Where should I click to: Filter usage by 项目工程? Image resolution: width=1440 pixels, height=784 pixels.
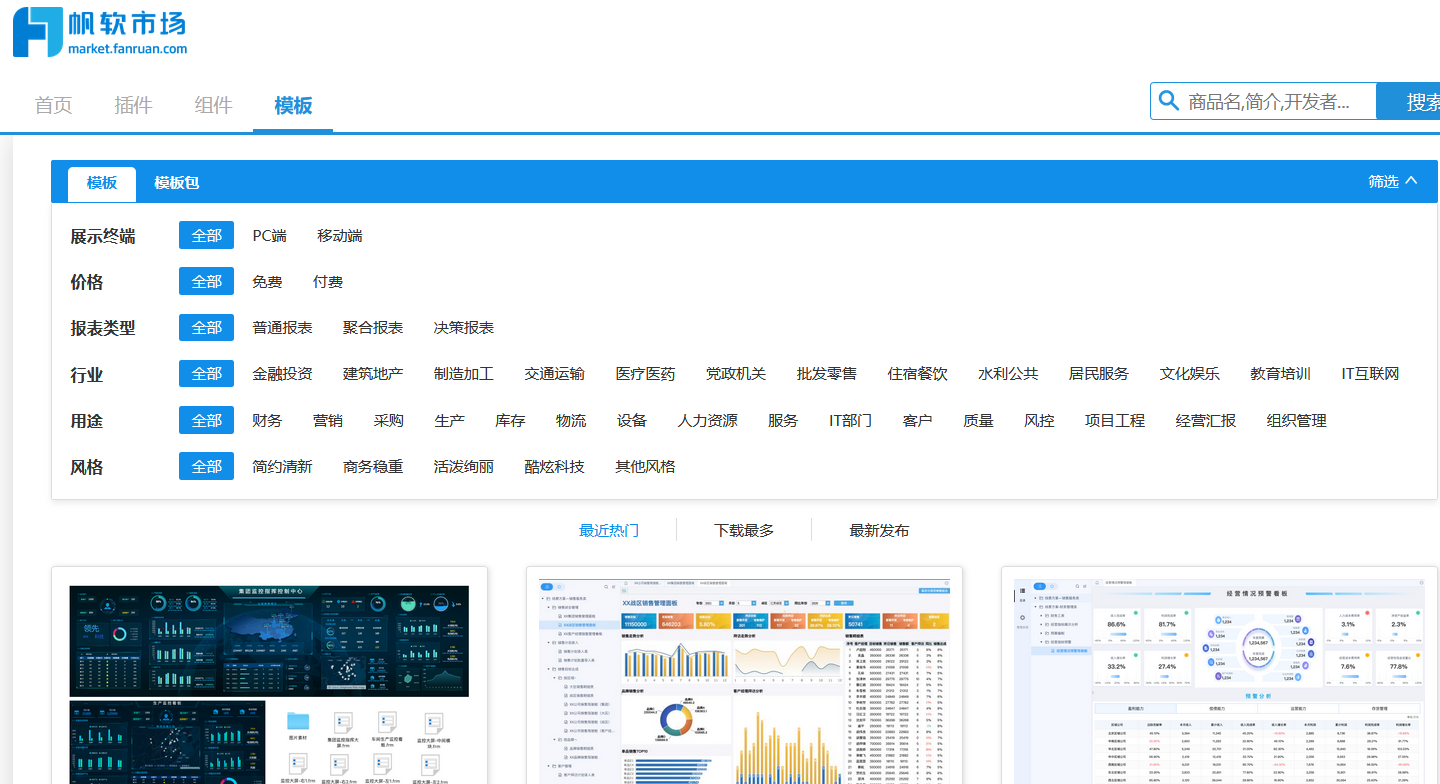coord(1115,421)
